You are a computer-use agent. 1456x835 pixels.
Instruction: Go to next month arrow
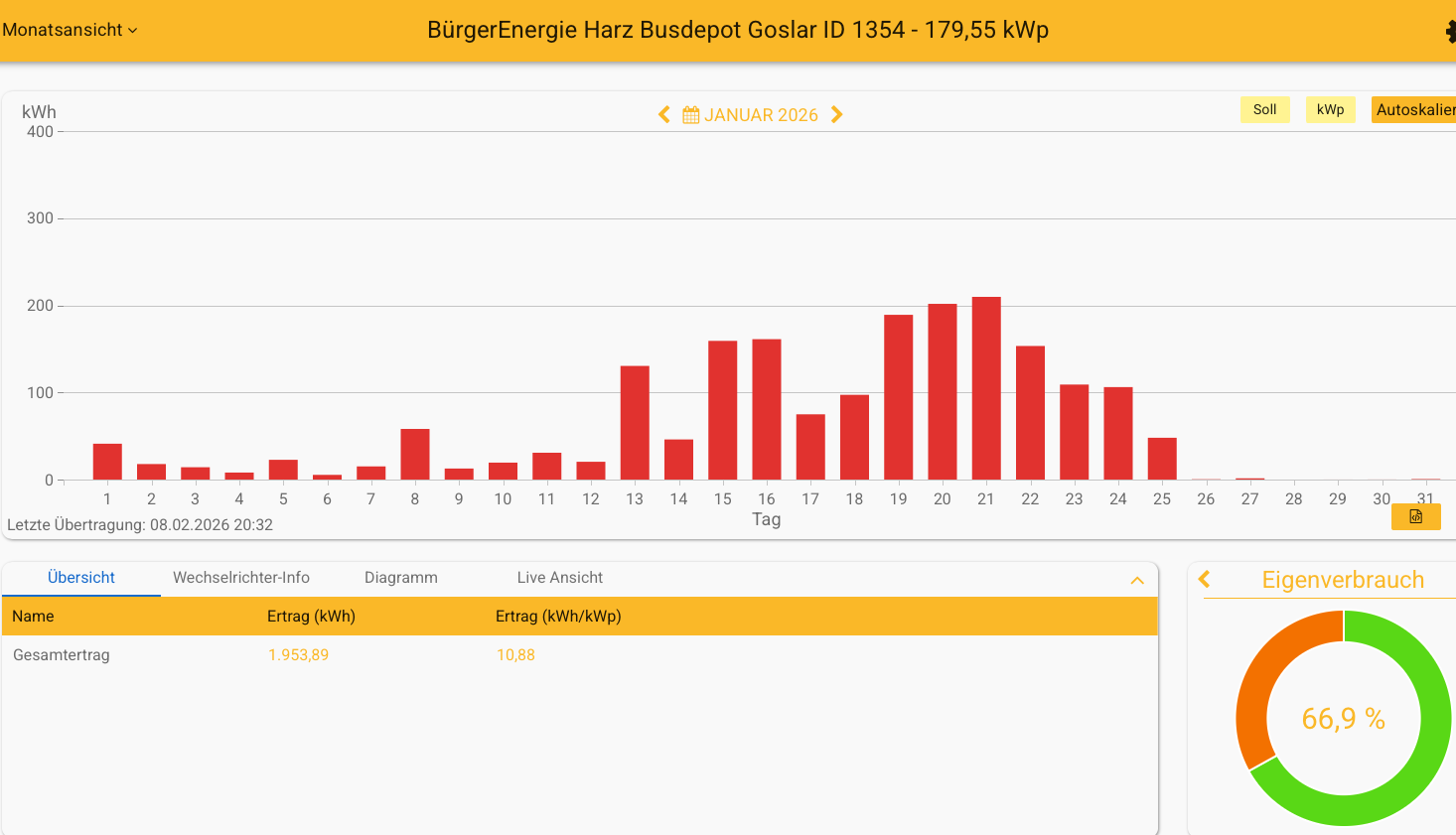tap(837, 115)
